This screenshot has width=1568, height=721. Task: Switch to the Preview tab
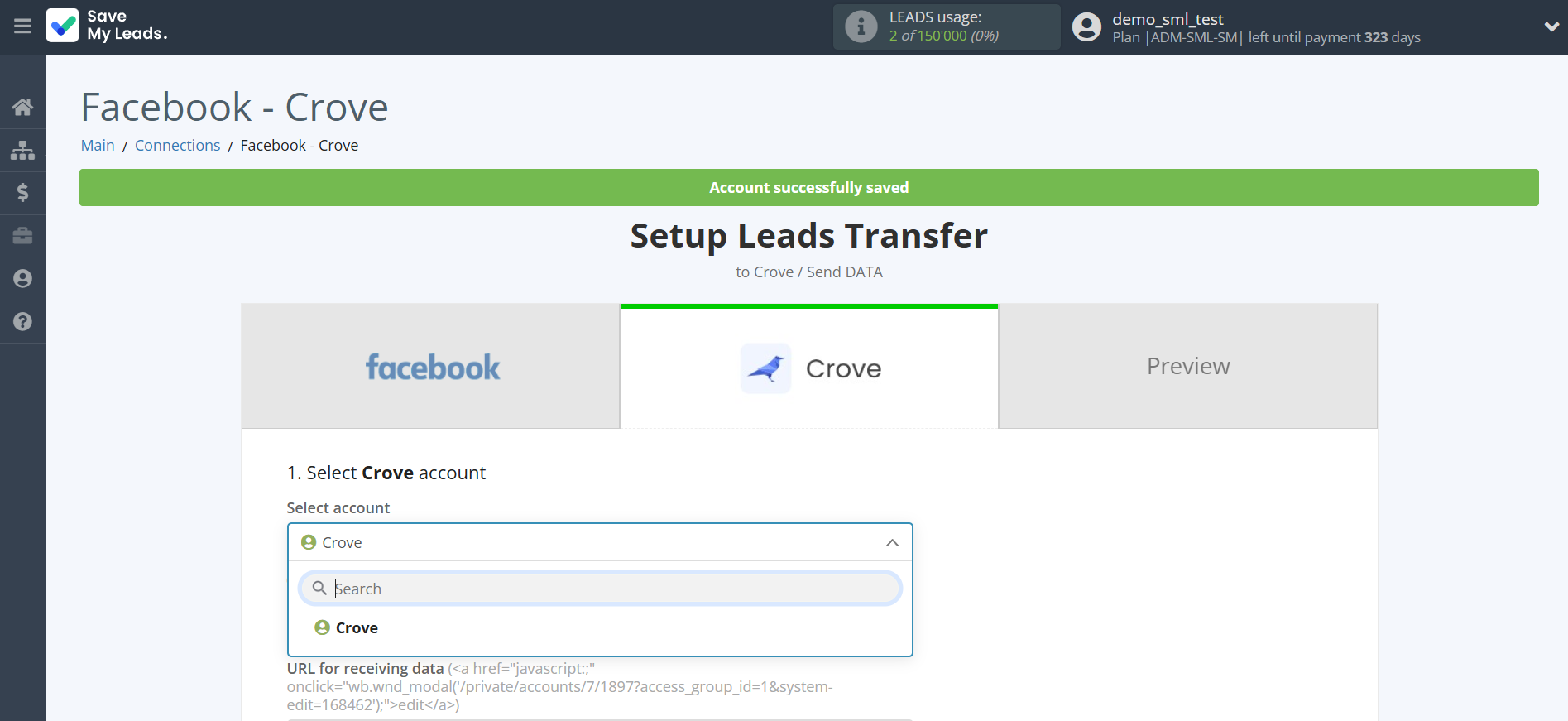1188,366
